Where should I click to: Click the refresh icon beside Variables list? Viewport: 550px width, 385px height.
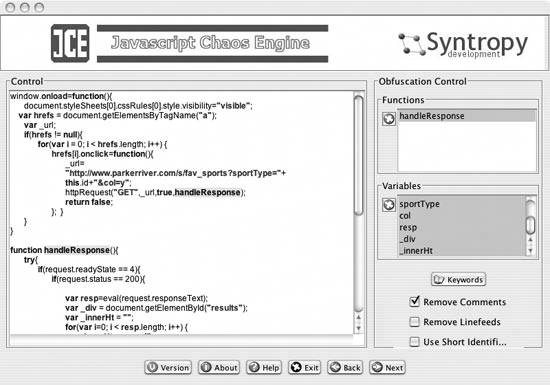(x=389, y=204)
